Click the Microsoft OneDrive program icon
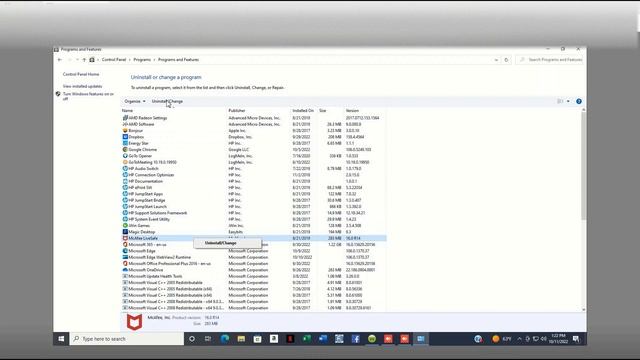This screenshot has width=640, height=360. (125, 269)
